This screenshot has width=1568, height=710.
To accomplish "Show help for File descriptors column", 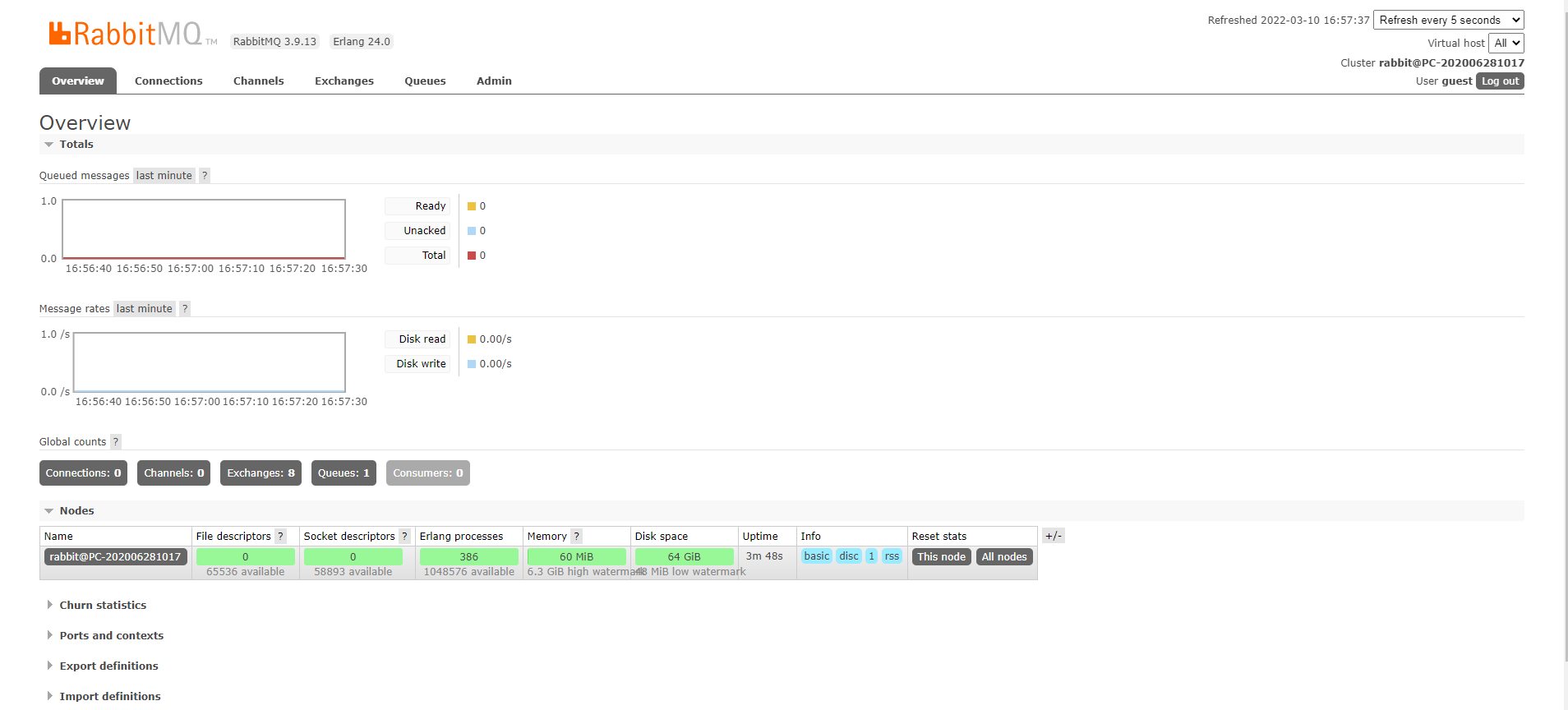I will [x=280, y=536].
